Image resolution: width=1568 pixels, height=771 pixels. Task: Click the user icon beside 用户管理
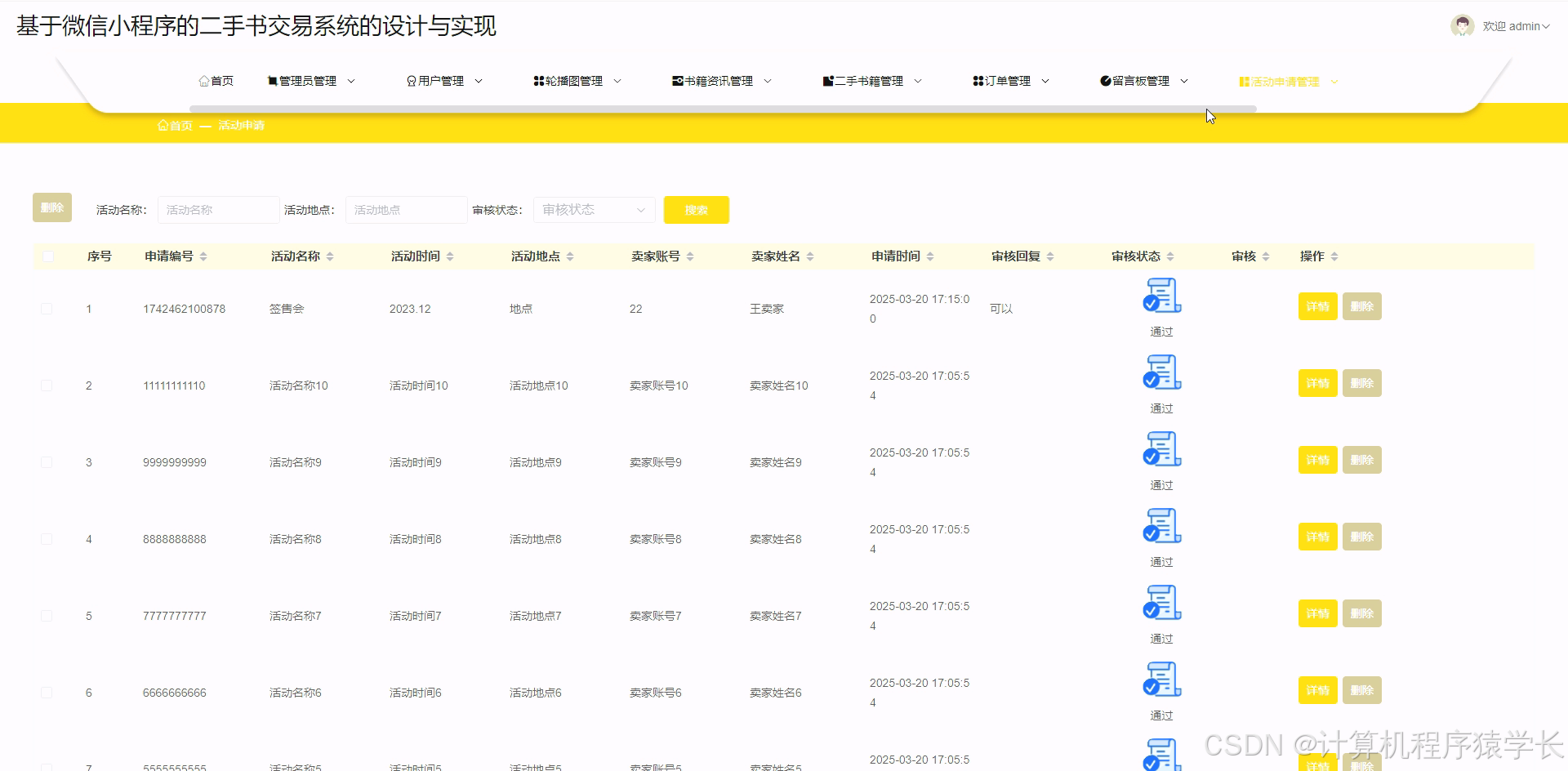411,80
